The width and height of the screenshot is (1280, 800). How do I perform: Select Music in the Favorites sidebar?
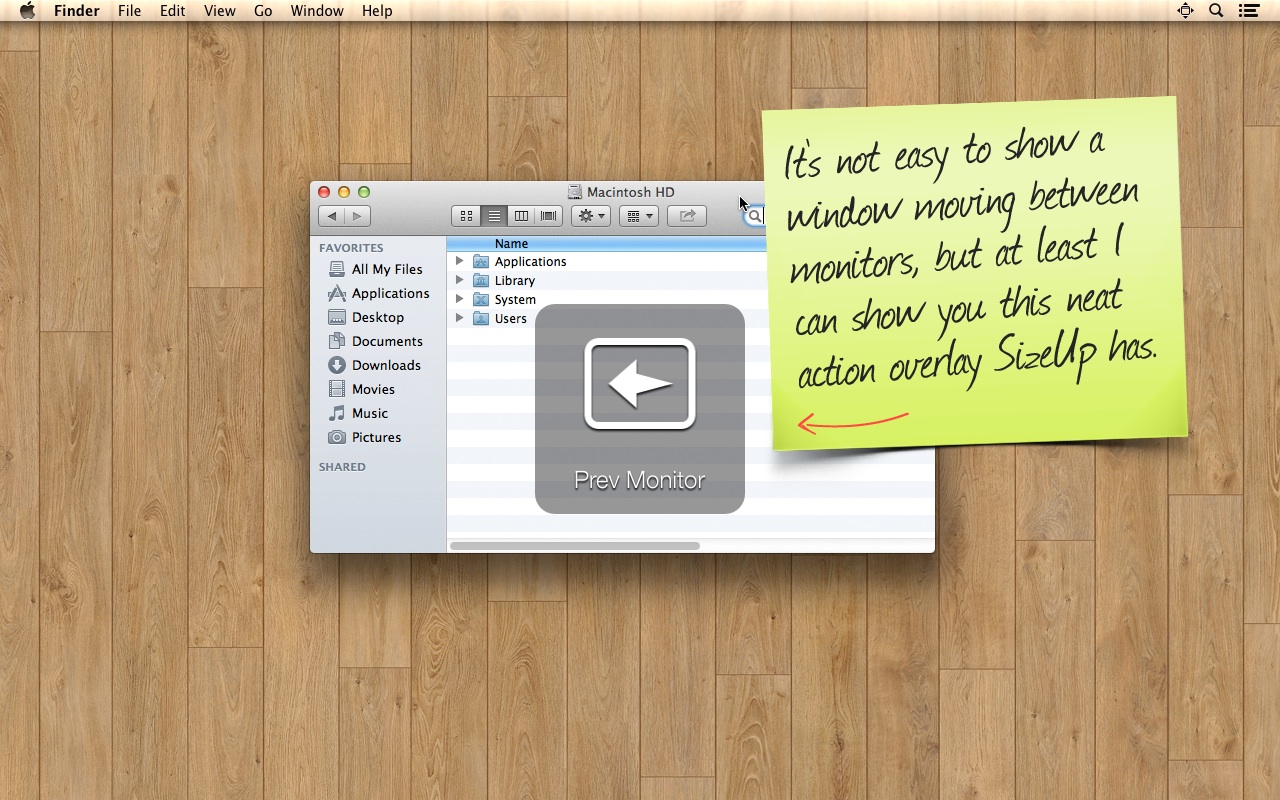pos(369,413)
